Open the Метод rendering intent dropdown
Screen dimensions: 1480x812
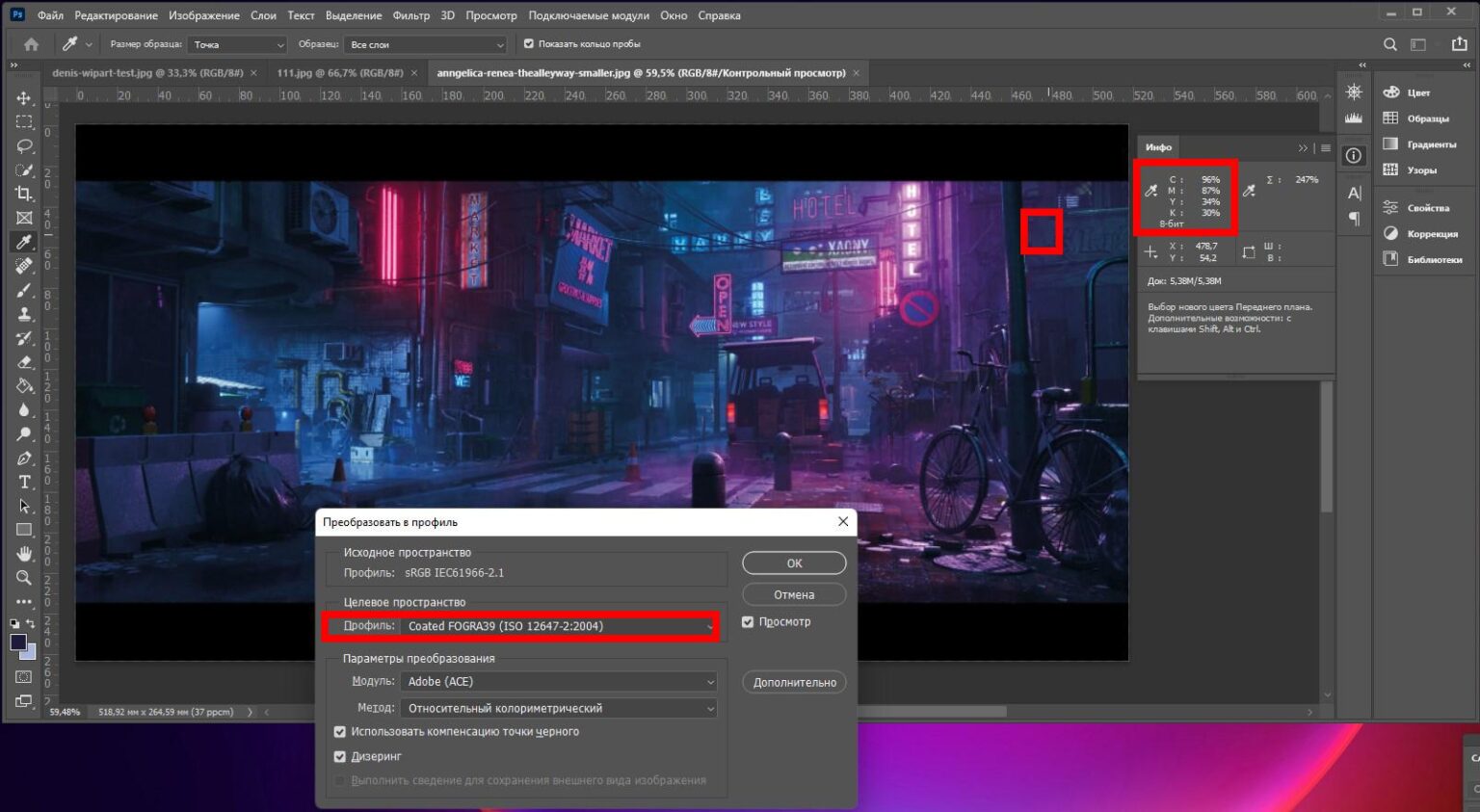pos(559,709)
